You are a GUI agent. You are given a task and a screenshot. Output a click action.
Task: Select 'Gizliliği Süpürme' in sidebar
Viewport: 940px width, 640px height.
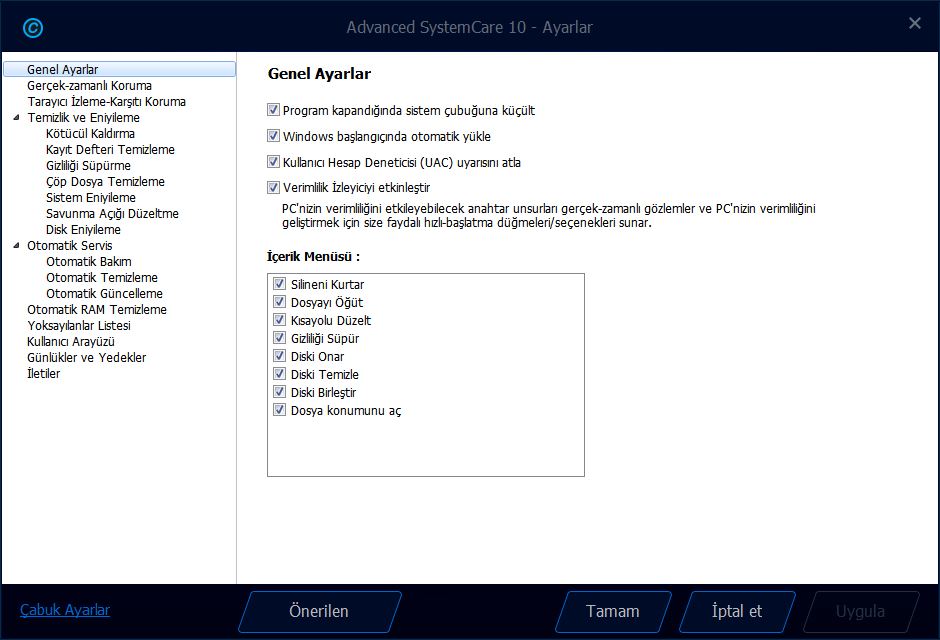coord(88,165)
